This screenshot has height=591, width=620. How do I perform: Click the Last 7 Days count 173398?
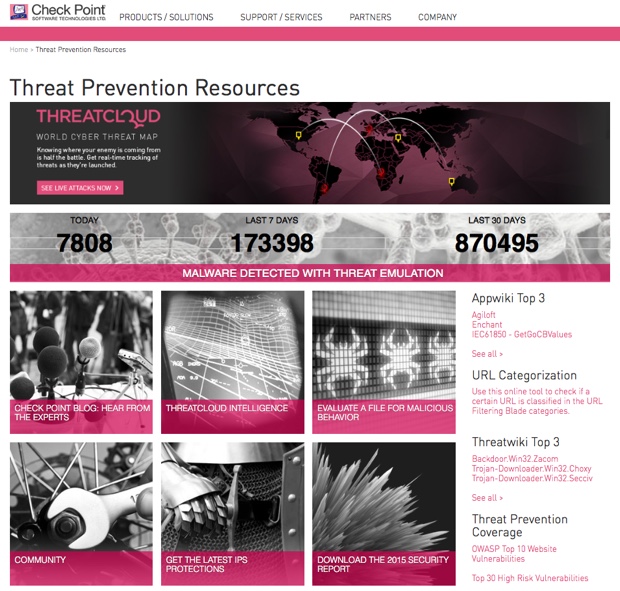pyautogui.click(x=272, y=243)
